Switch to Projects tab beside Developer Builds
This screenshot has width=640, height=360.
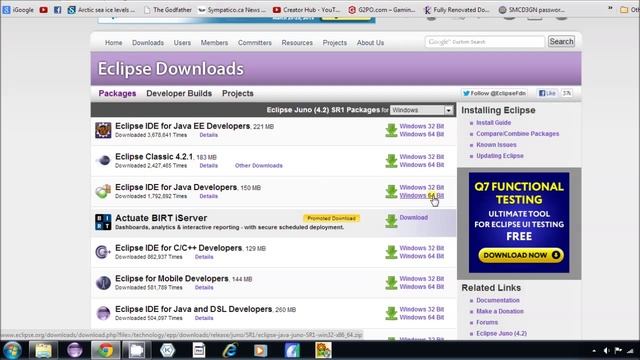point(238,93)
